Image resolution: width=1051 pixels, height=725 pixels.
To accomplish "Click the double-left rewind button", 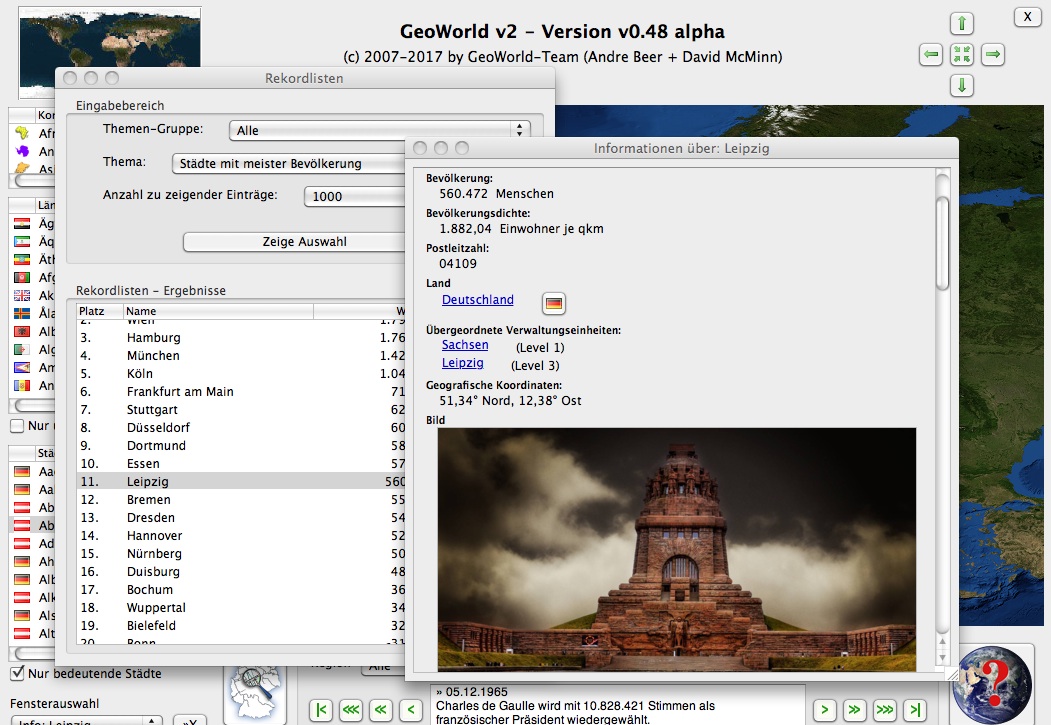I will 381,710.
